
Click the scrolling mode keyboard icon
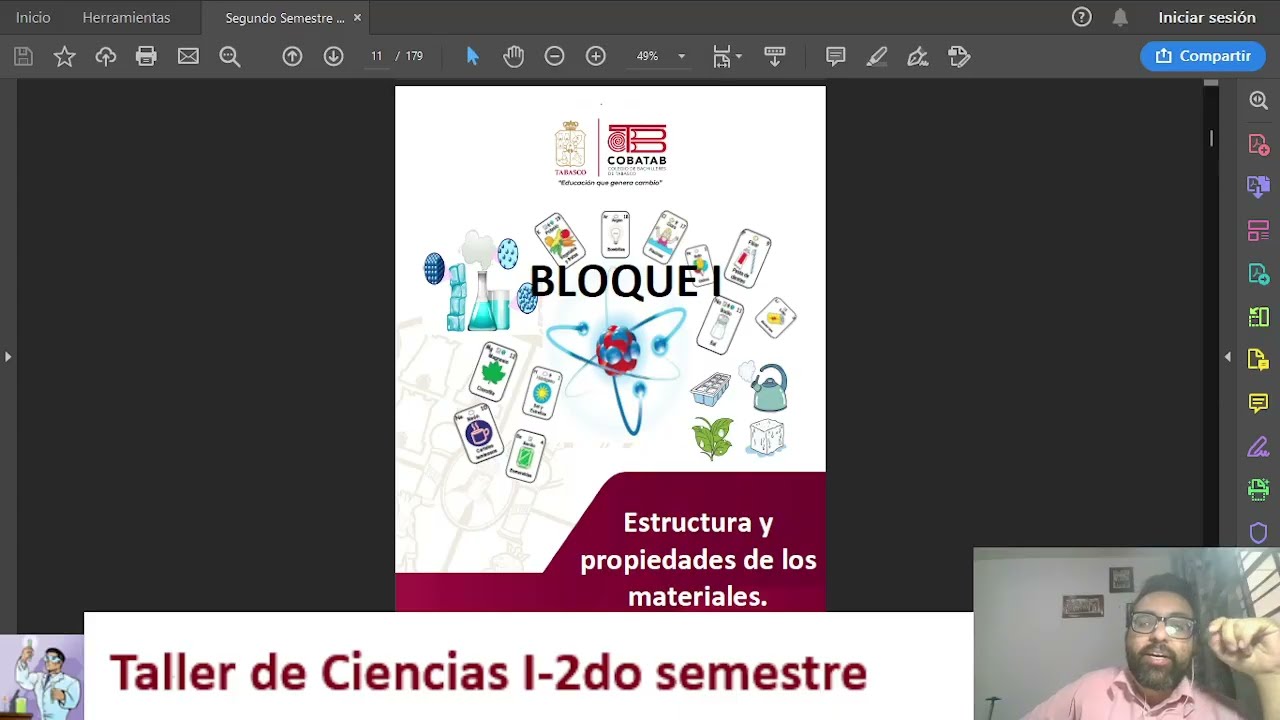(774, 56)
